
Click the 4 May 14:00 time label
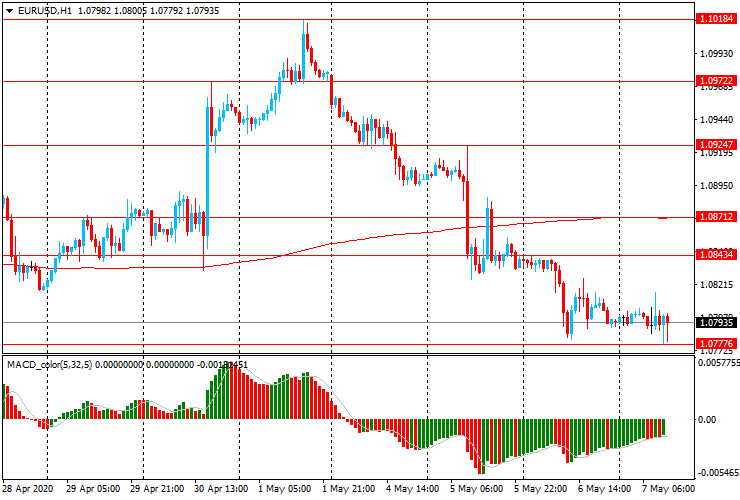(412, 488)
